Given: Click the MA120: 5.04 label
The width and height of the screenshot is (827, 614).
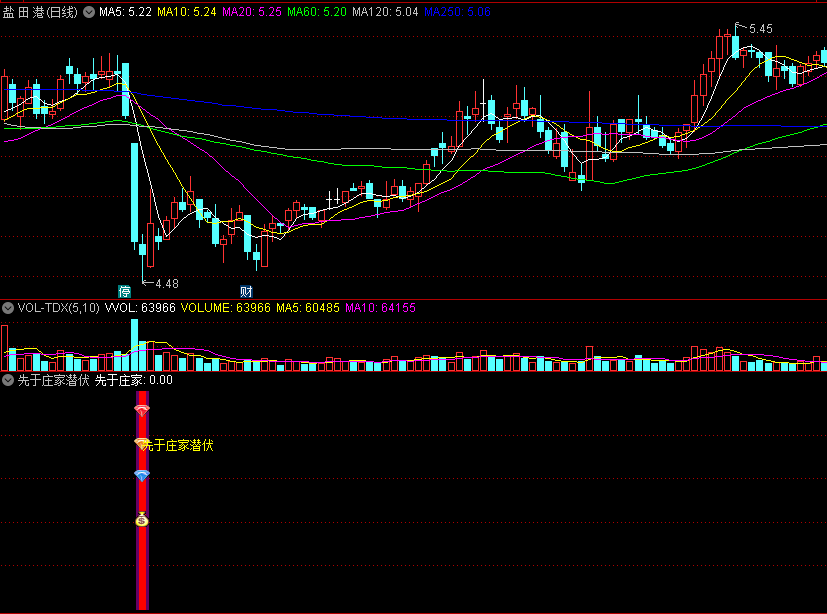Looking at the screenshot, I should (x=385, y=12).
